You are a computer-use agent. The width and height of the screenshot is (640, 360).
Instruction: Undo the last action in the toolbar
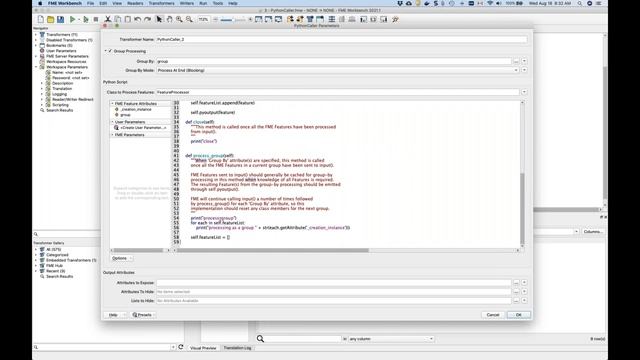(x=138, y=19)
